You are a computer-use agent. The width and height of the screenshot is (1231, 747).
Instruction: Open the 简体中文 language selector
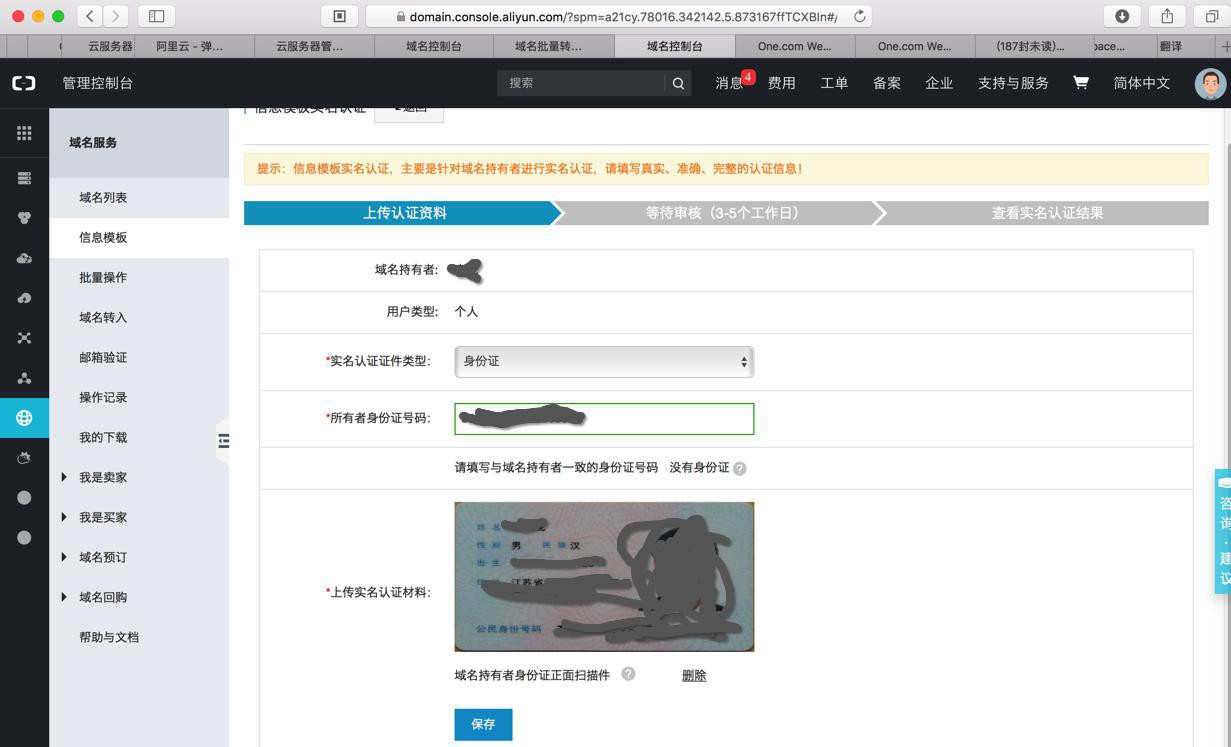[1141, 83]
